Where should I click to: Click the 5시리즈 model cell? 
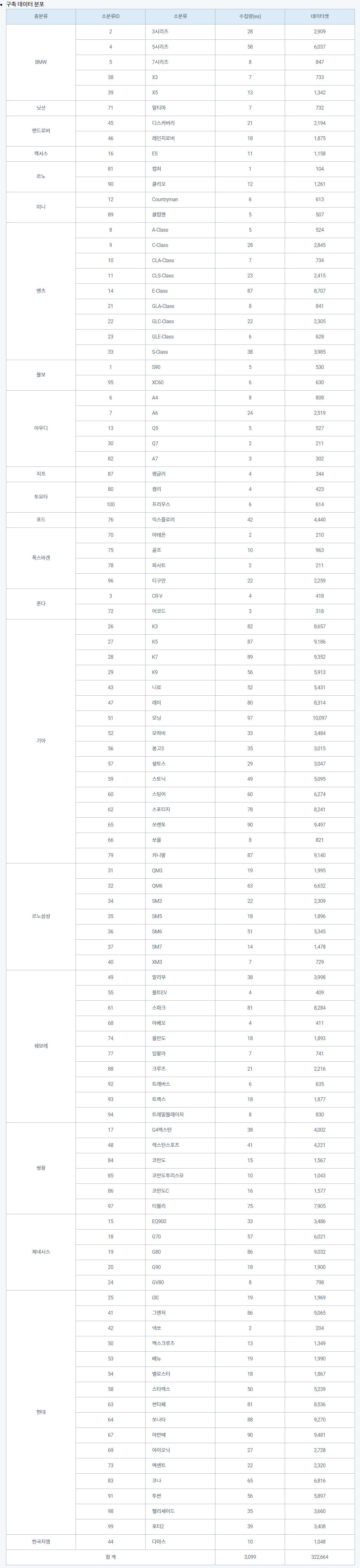pyautogui.click(x=160, y=47)
